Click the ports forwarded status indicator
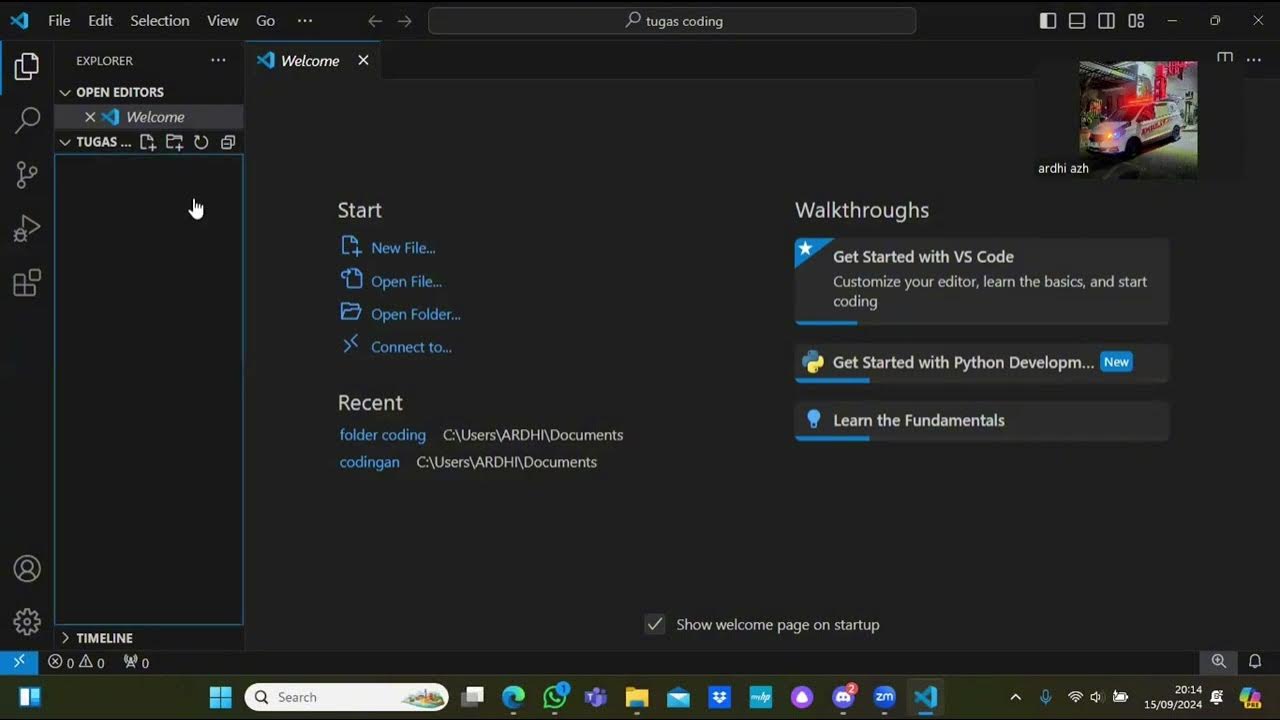This screenshot has height=720, width=1280. click(136, 662)
